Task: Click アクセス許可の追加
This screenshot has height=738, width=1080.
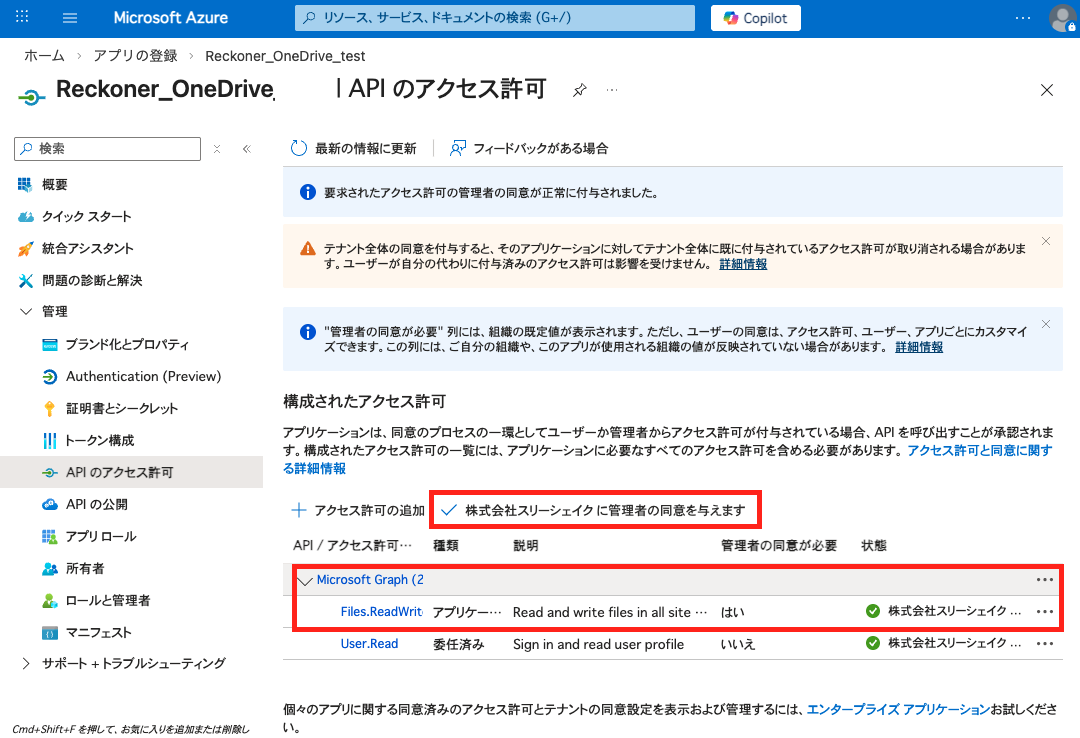Action: point(358,511)
